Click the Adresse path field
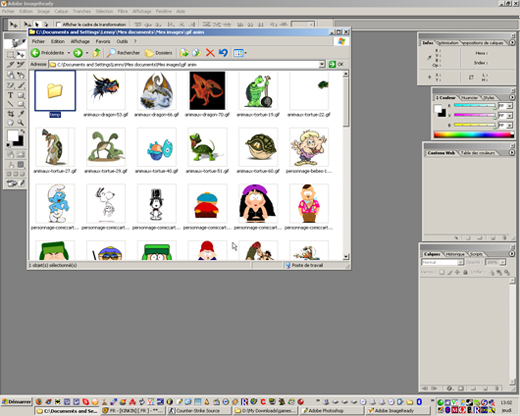 [184, 64]
